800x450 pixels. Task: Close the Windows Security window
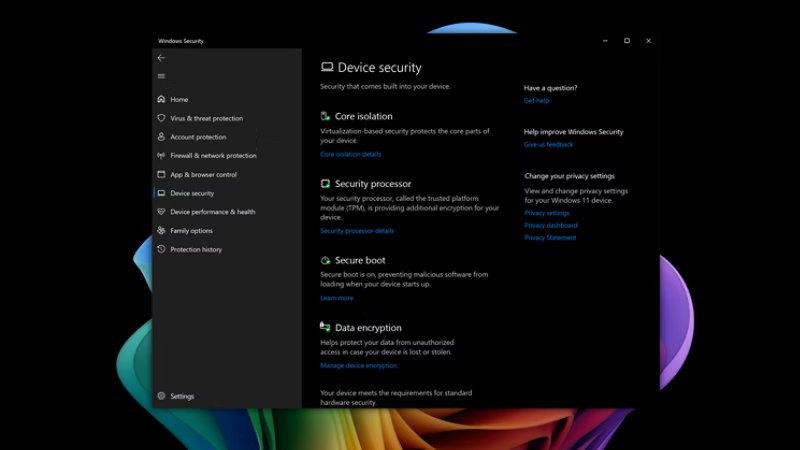point(648,41)
